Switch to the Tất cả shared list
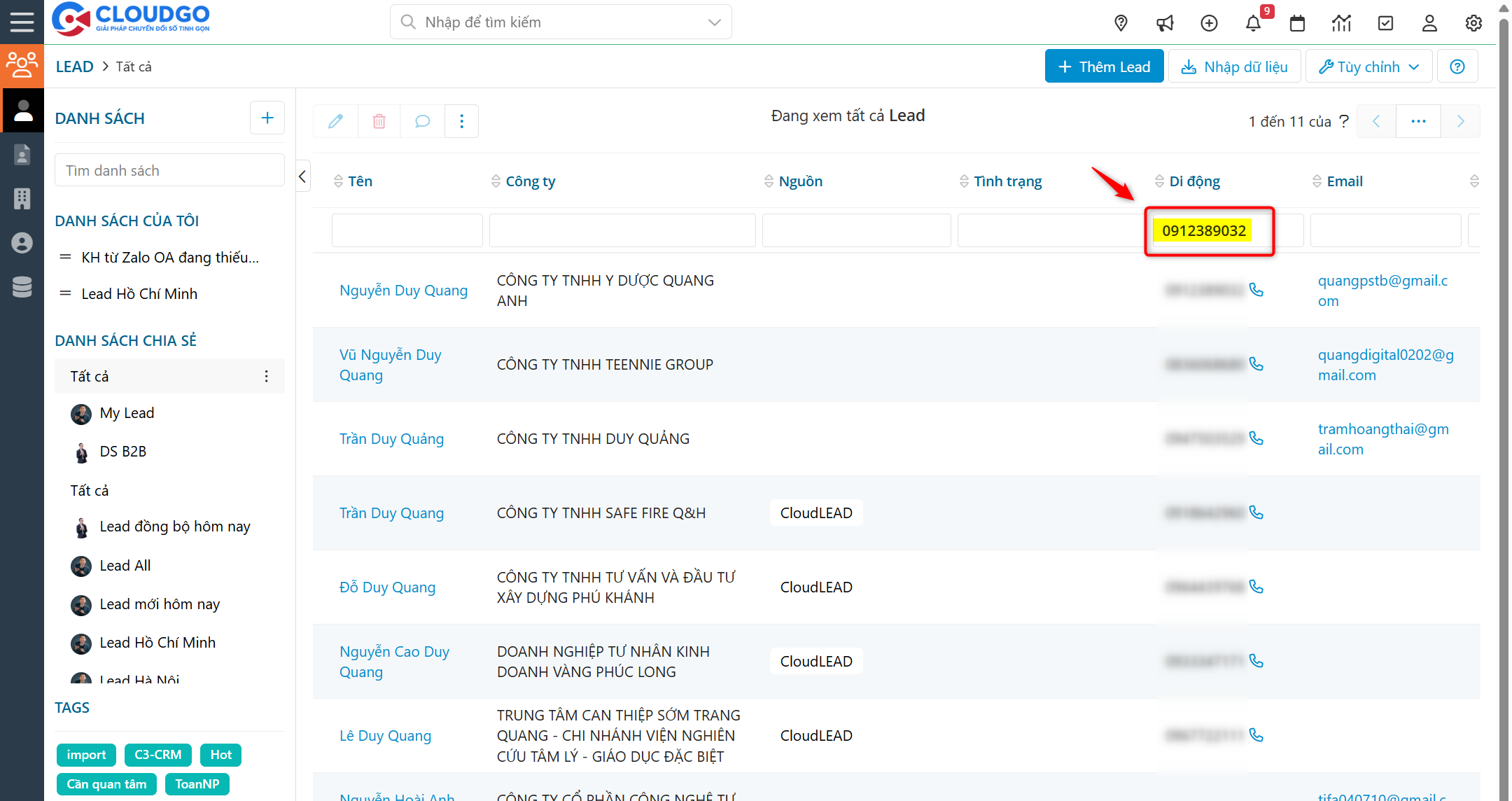Screen dimensions: 1512x801 pyautogui.click(x=90, y=376)
